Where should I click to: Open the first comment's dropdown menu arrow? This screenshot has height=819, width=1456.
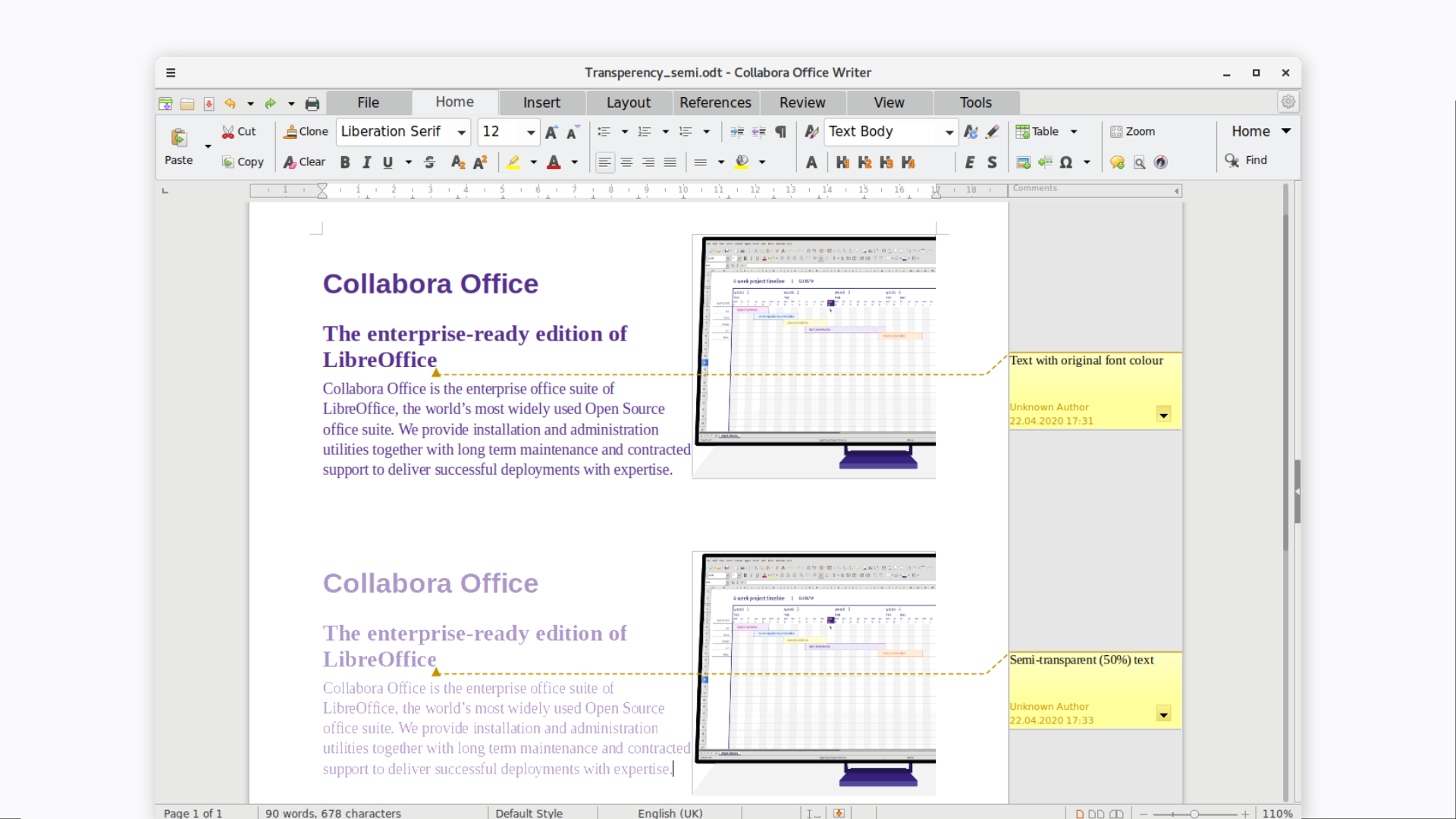[x=1163, y=414]
